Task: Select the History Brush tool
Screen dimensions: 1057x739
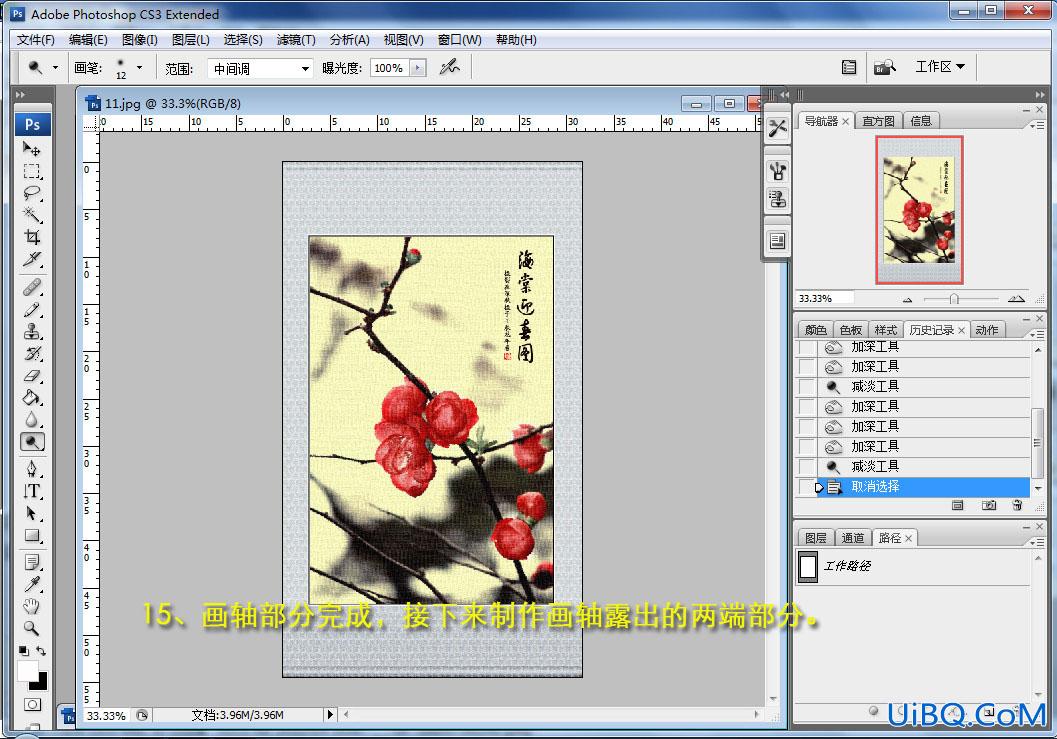Action: pyautogui.click(x=32, y=353)
